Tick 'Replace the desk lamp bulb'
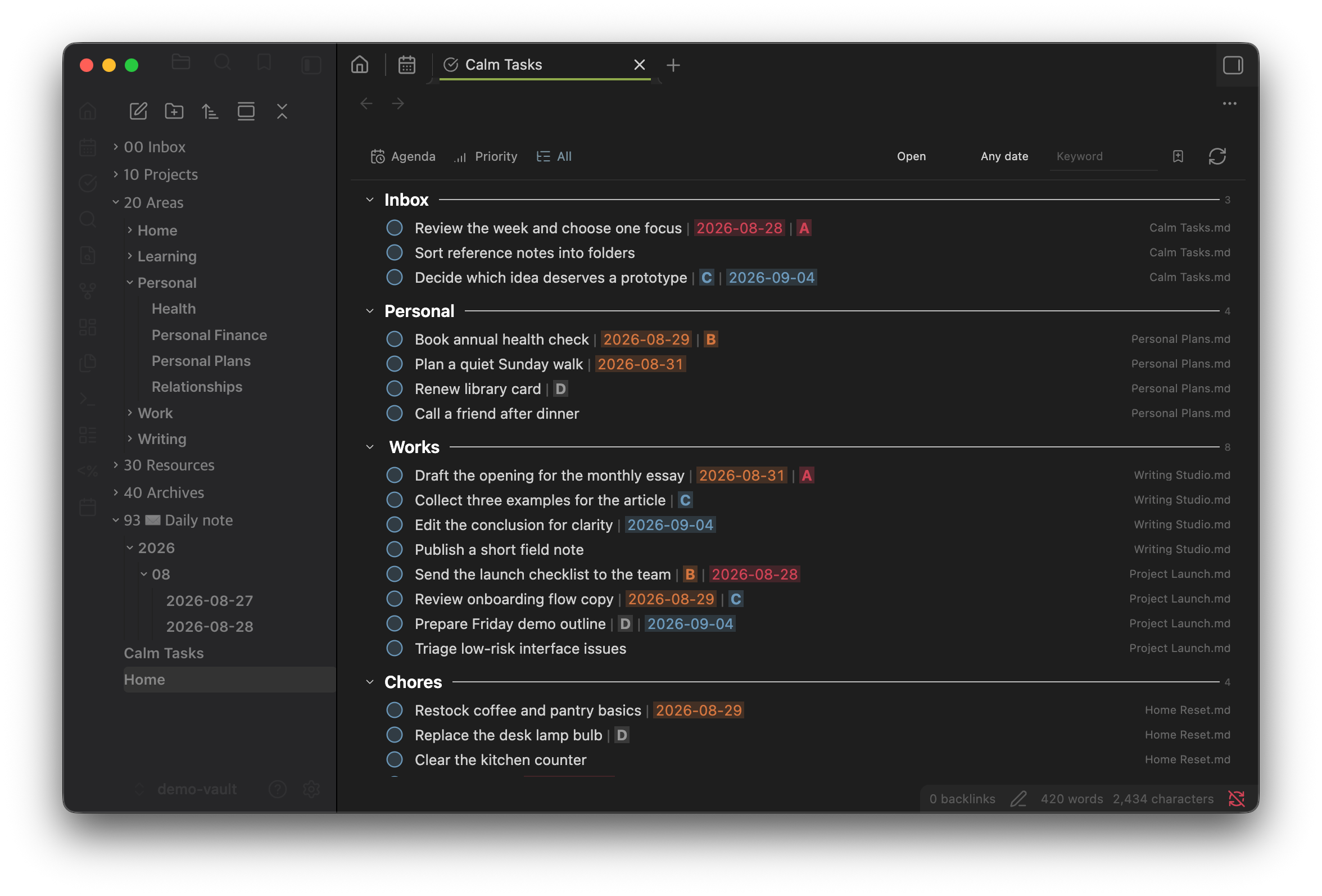Viewport: 1322px width, 896px height. 394,735
